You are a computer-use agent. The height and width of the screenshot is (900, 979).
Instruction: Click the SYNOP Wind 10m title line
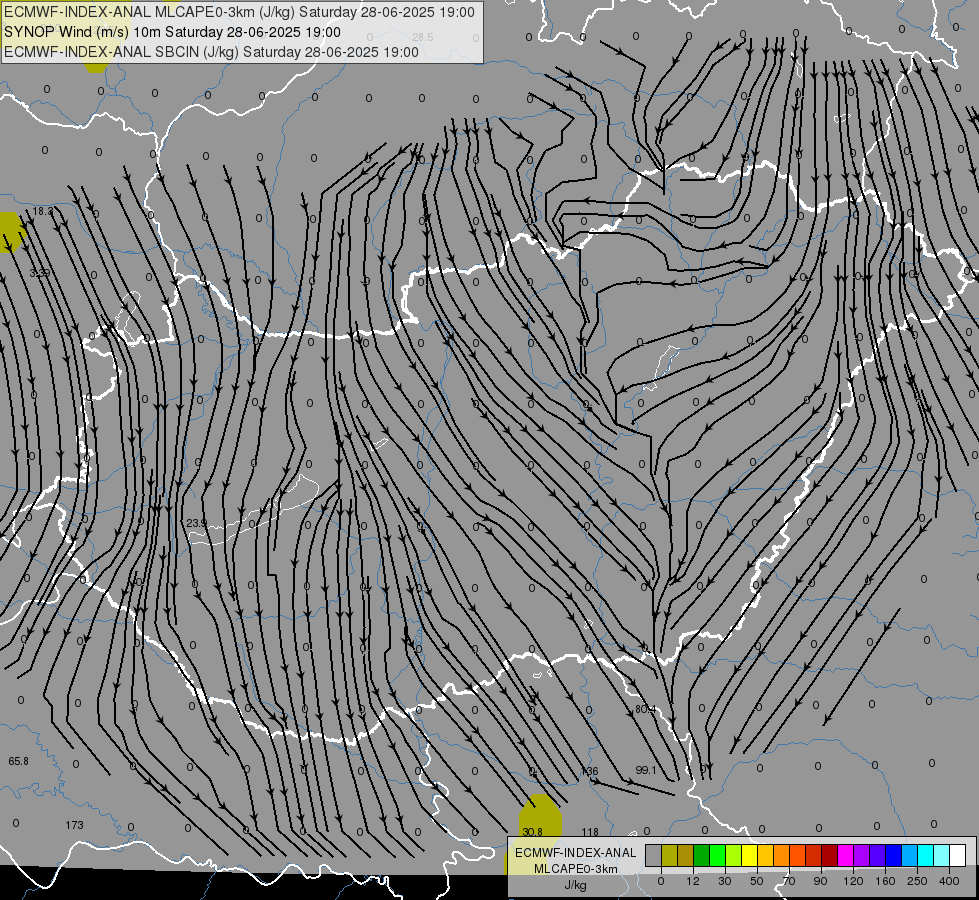click(172, 32)
